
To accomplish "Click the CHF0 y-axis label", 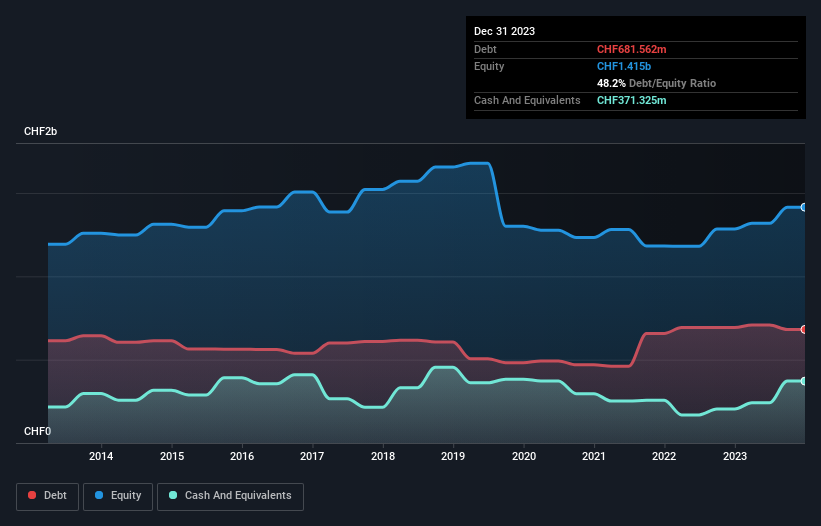I will pyautogui.click(x=38, y=432).
